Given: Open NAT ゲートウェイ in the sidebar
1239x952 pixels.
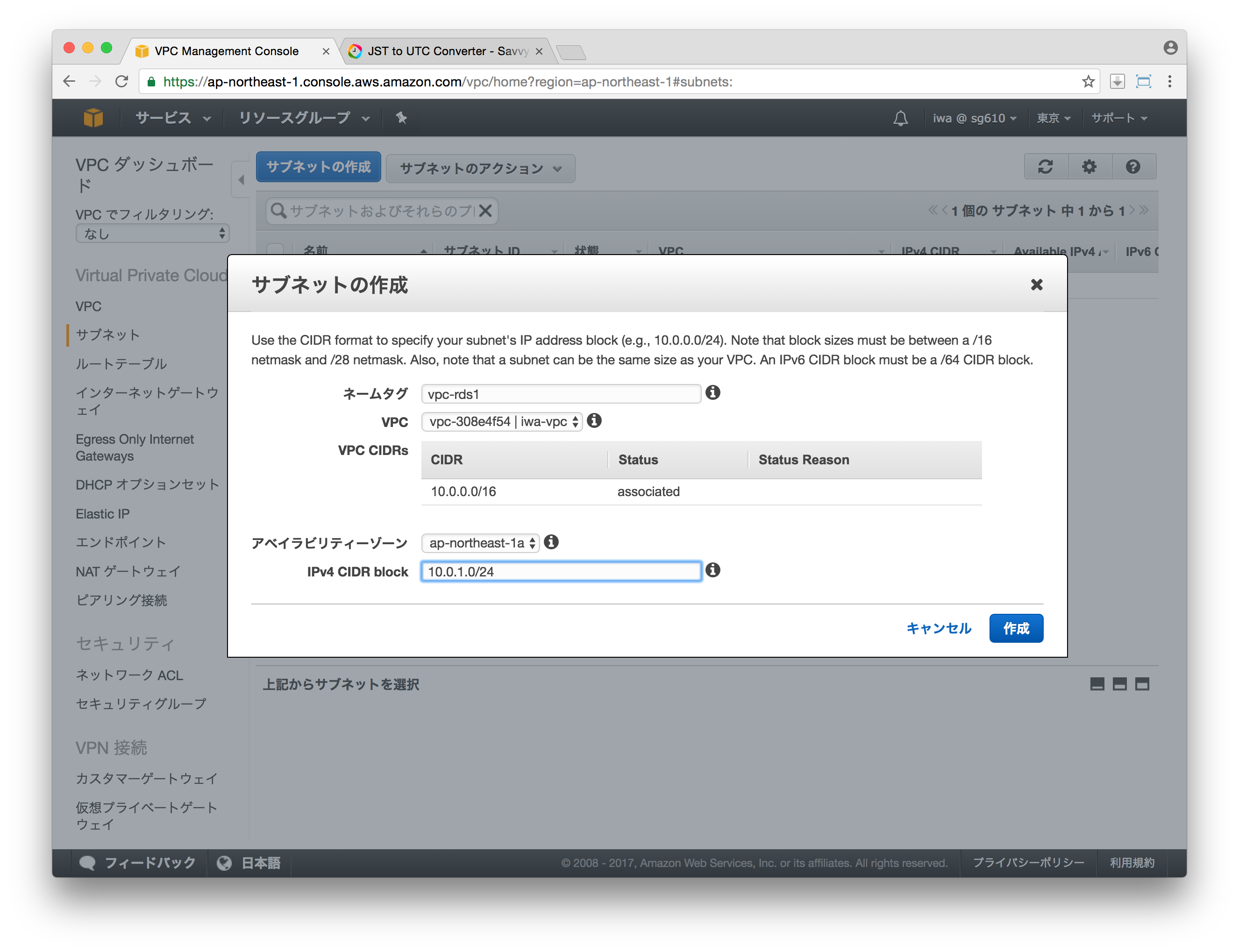Looking at the screenshot, I should [128, 571].
